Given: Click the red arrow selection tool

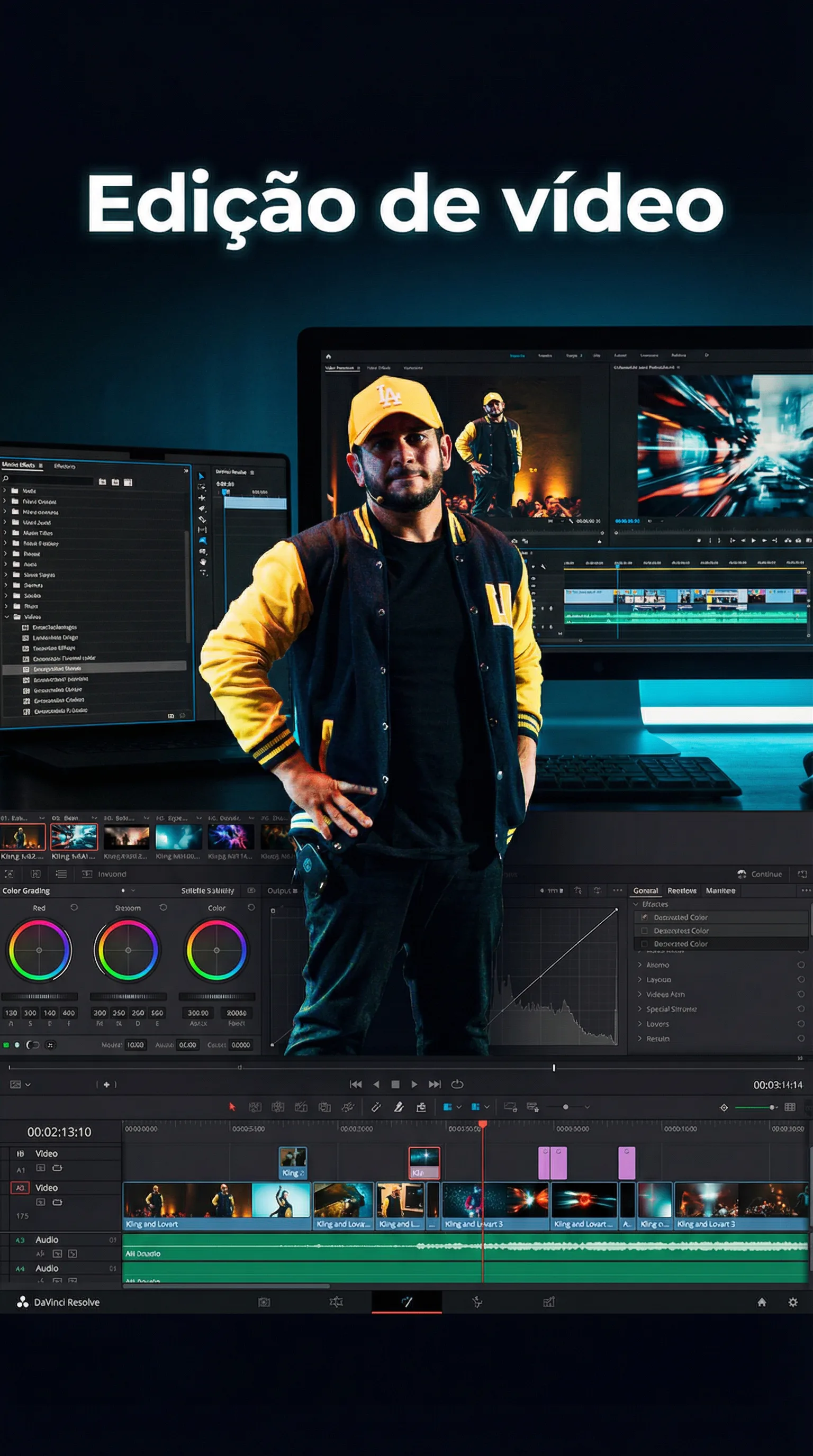Looking at the screenshot, I should pyautogui.click(x=232, y=1107).
